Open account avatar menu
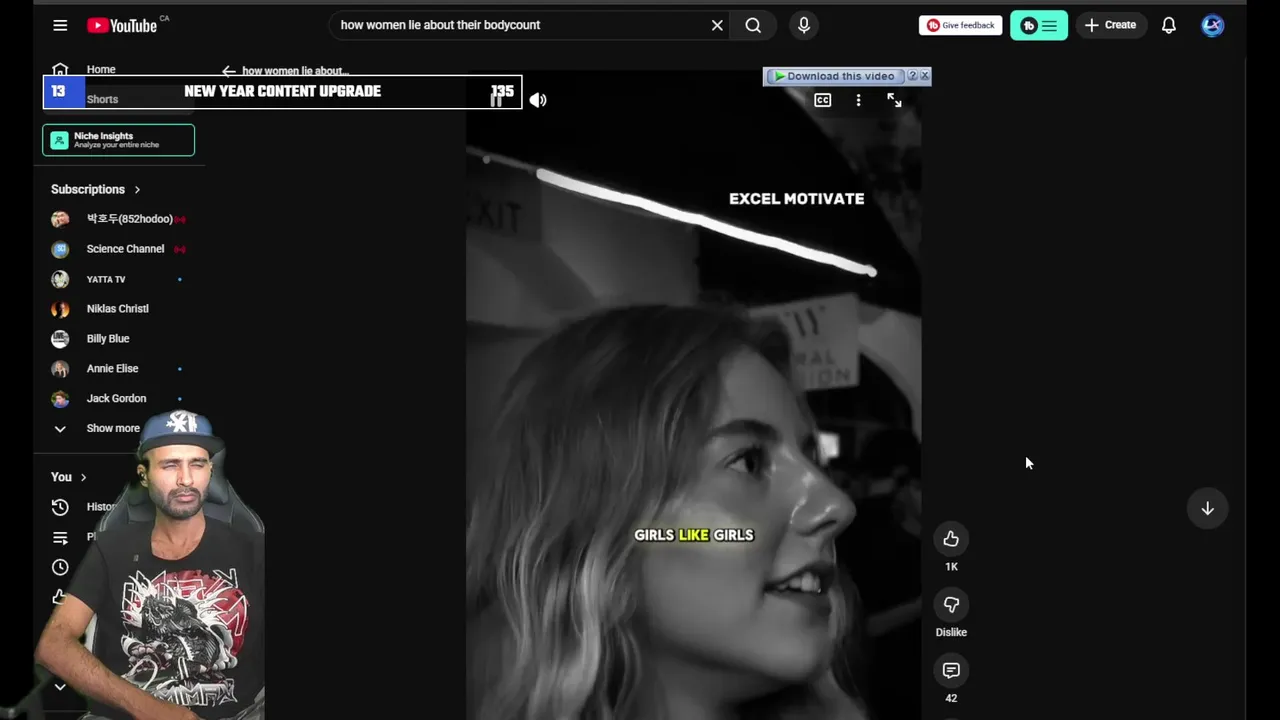Viewport: 1280px width, 720px height. (x=1213, y=25)
